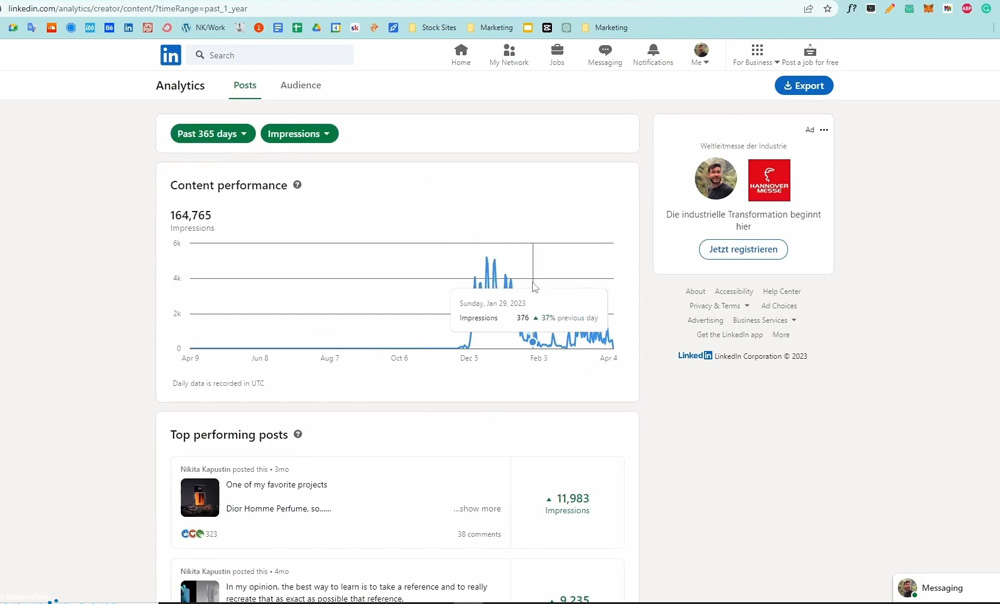Viewport: 1000px width, 604px height.
Task: Open the SoundCloud bookmark icon
Action: (52, 27)
